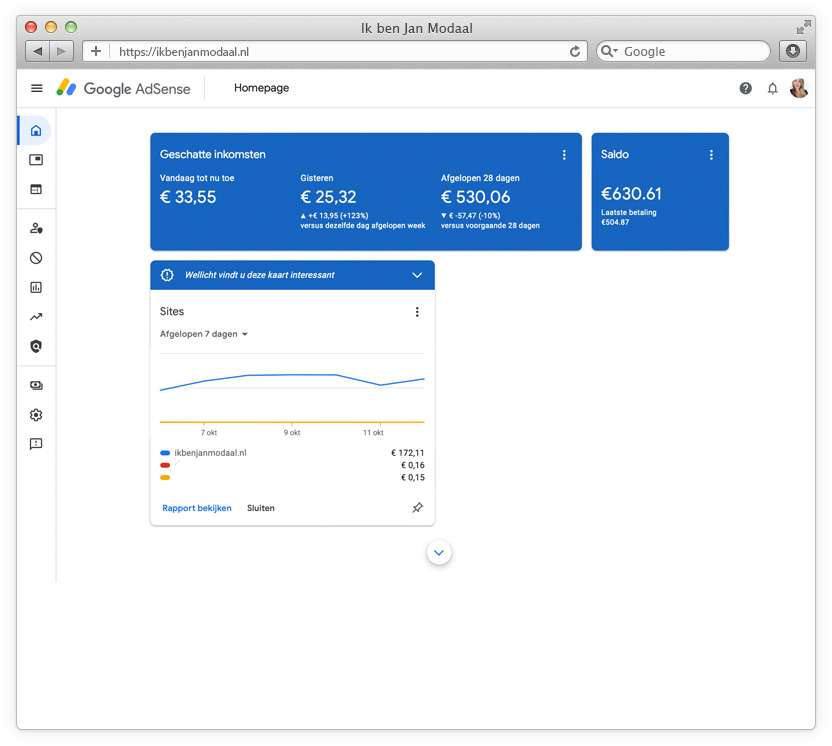
Task: Collapse the 'Wellicht vindt u deze kaart interessant' banner
Action: click(417, 275)
